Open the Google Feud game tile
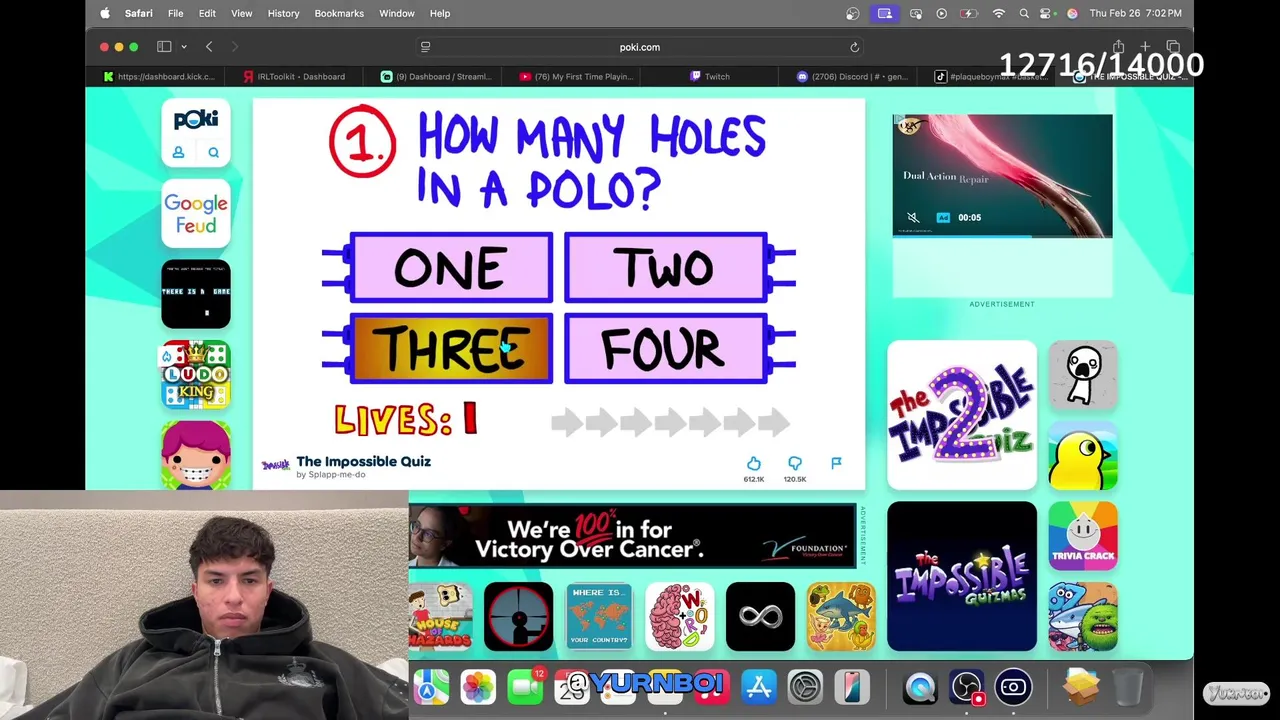1280x720 pixels. click(196, 213)
